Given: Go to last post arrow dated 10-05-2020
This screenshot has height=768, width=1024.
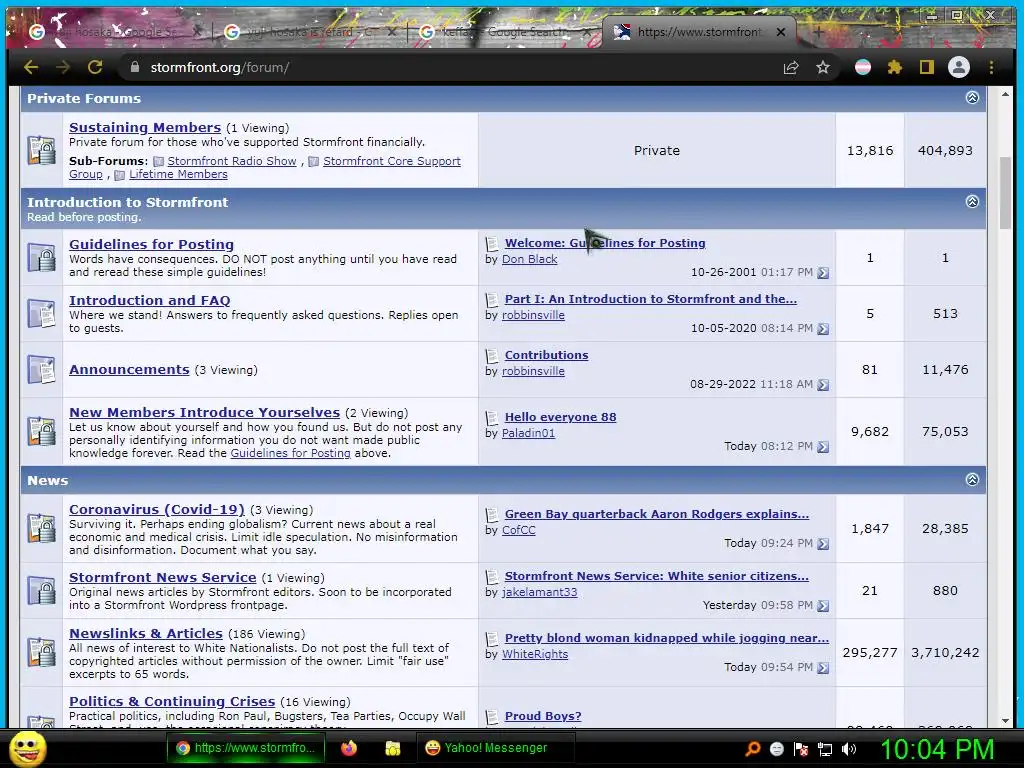Looking at the screenshot, I should pyautogui.click(x=823, y=329).
